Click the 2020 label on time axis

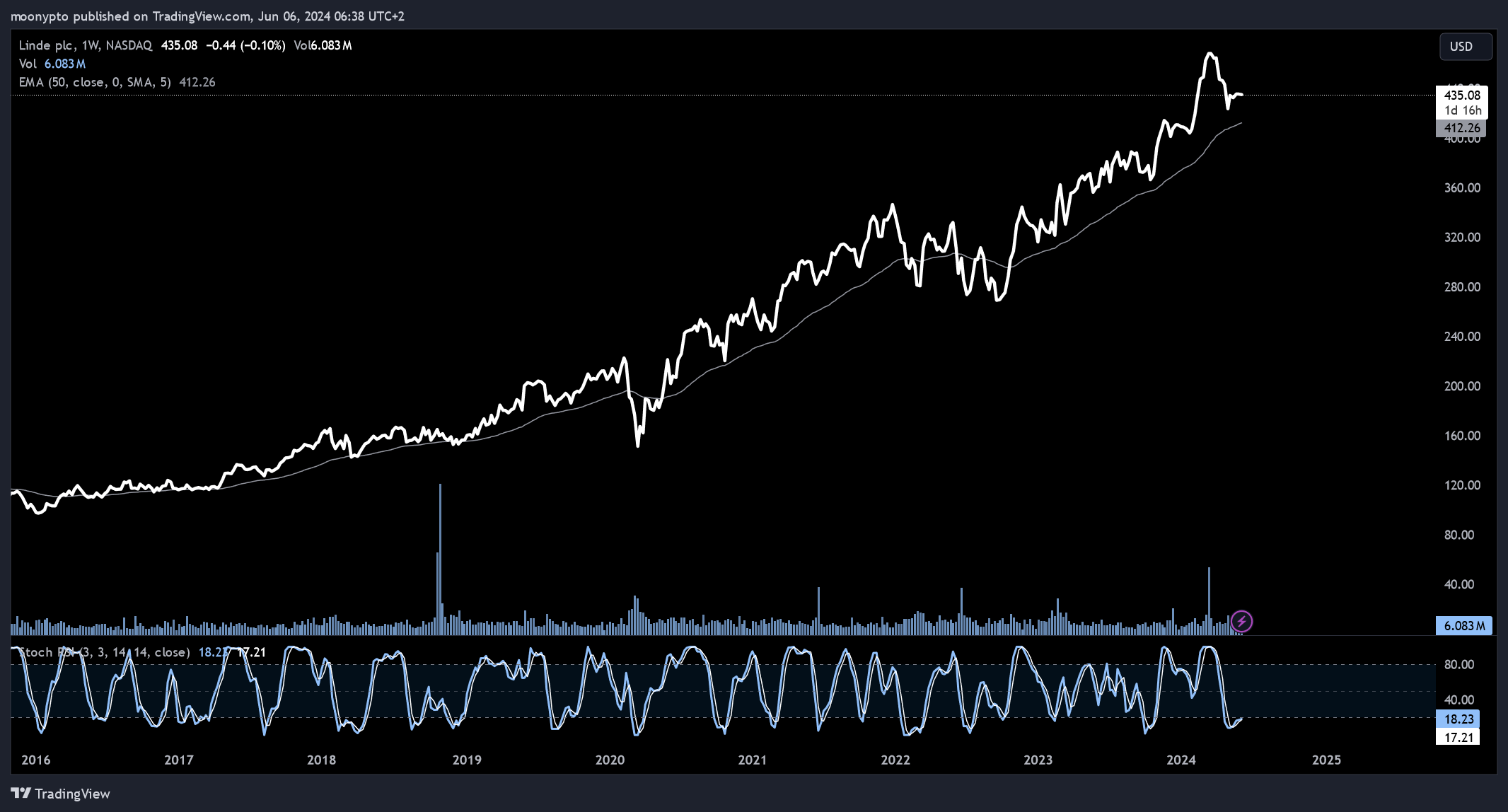click(610, 760)
